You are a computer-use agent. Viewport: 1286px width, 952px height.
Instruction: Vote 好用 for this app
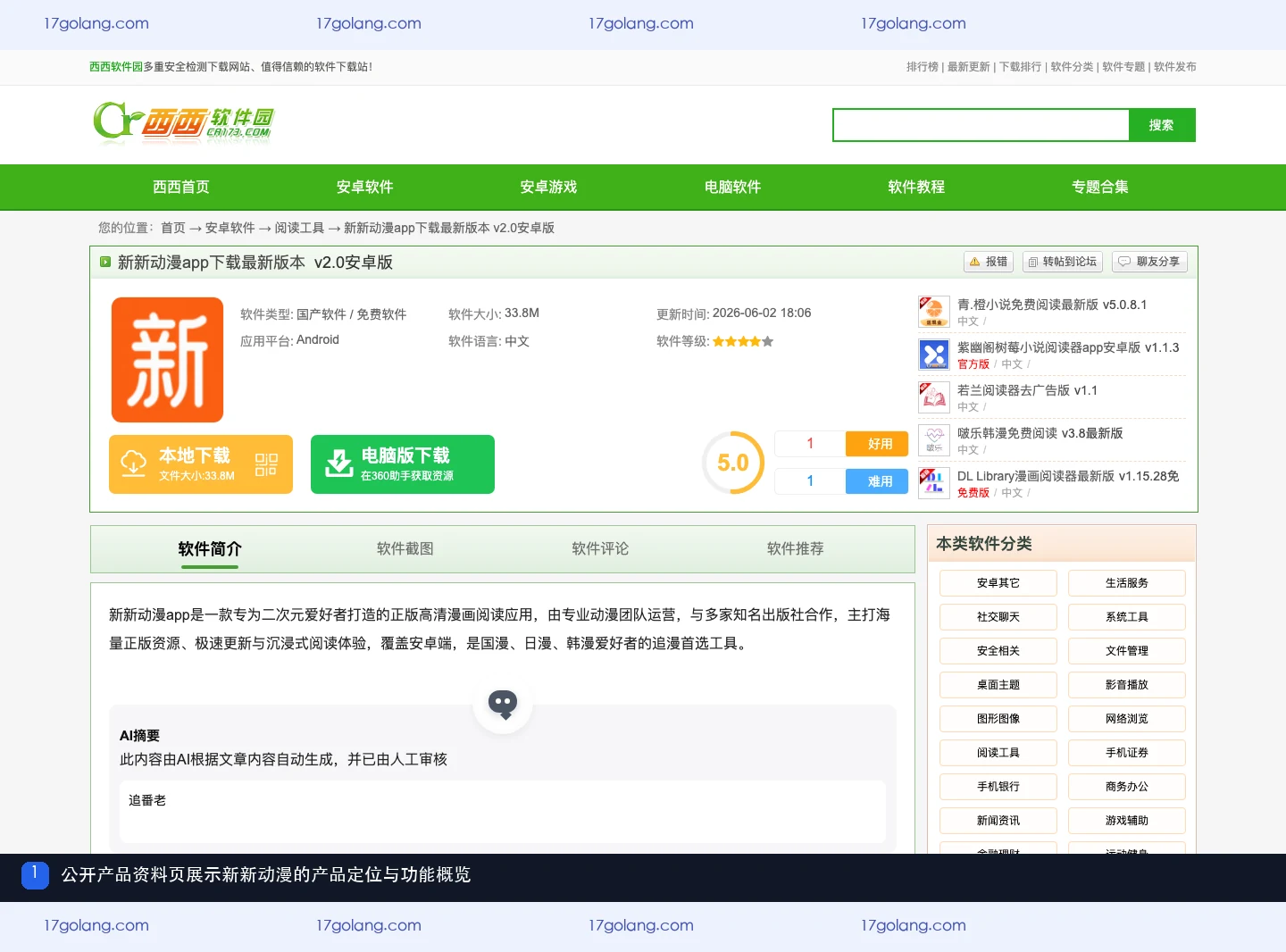(877, 444)
